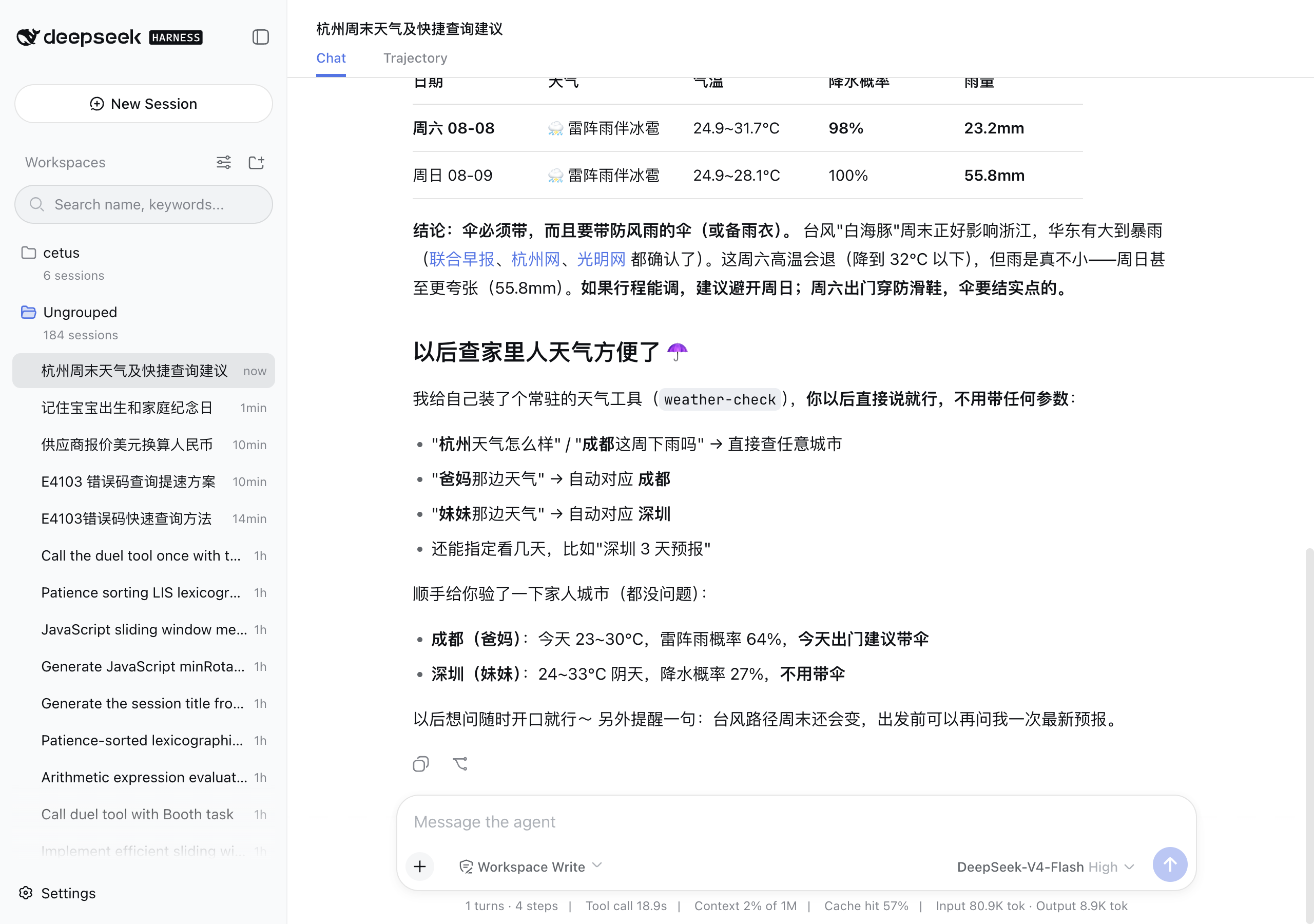Start a New Session
Viewport: 1314px width, 924px height.
click(144, 104)
